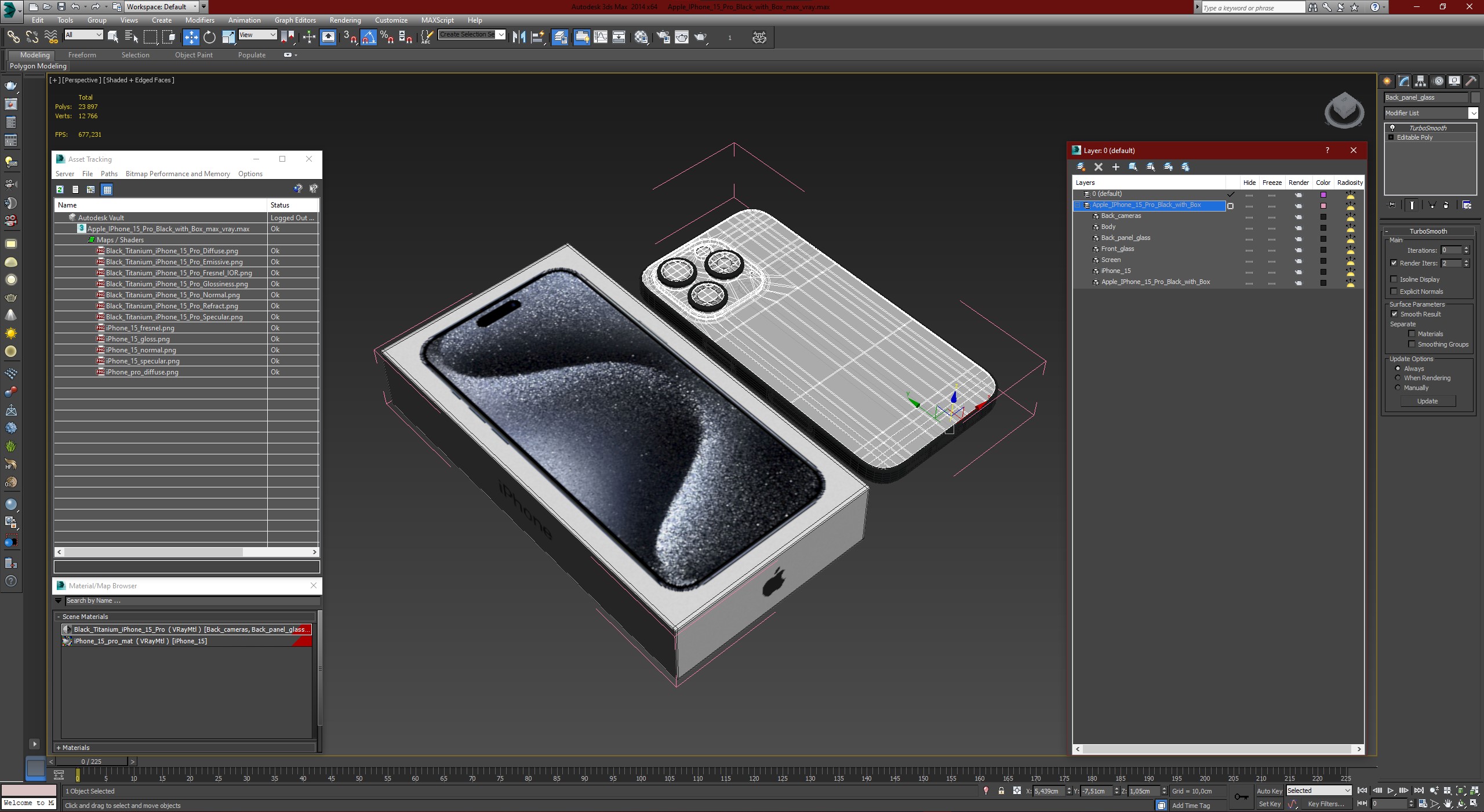Screen dimensions: 1484x812
Task: Open the Material Editor icon
Action: tap(641, 37)
